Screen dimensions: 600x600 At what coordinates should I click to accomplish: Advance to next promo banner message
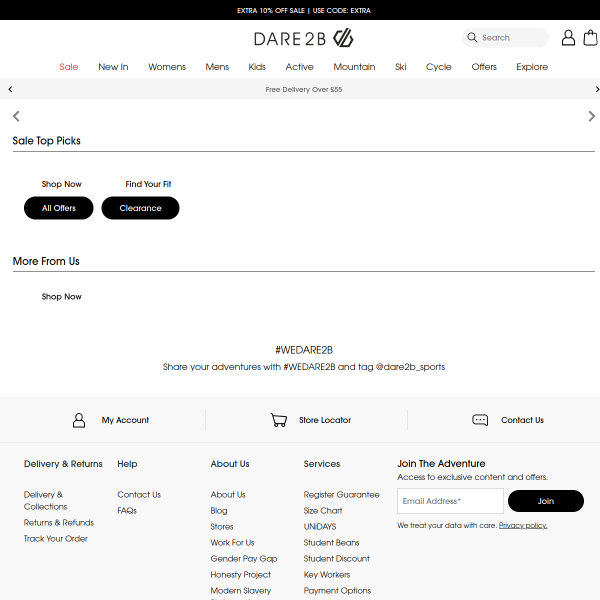[x=590, y=89]
